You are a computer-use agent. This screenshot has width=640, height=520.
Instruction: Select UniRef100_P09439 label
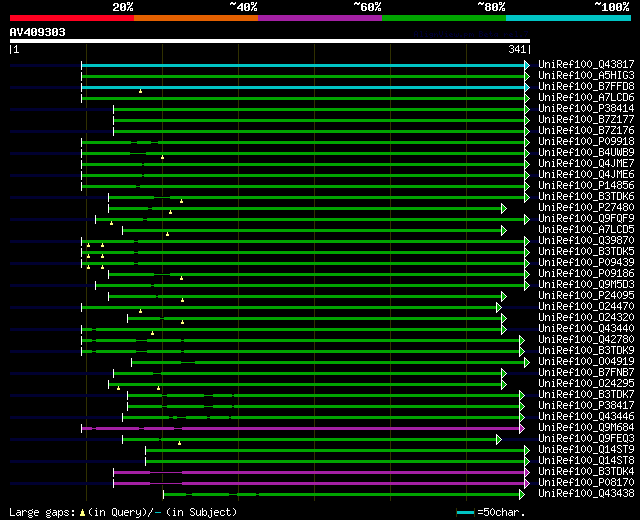[586, 263]
